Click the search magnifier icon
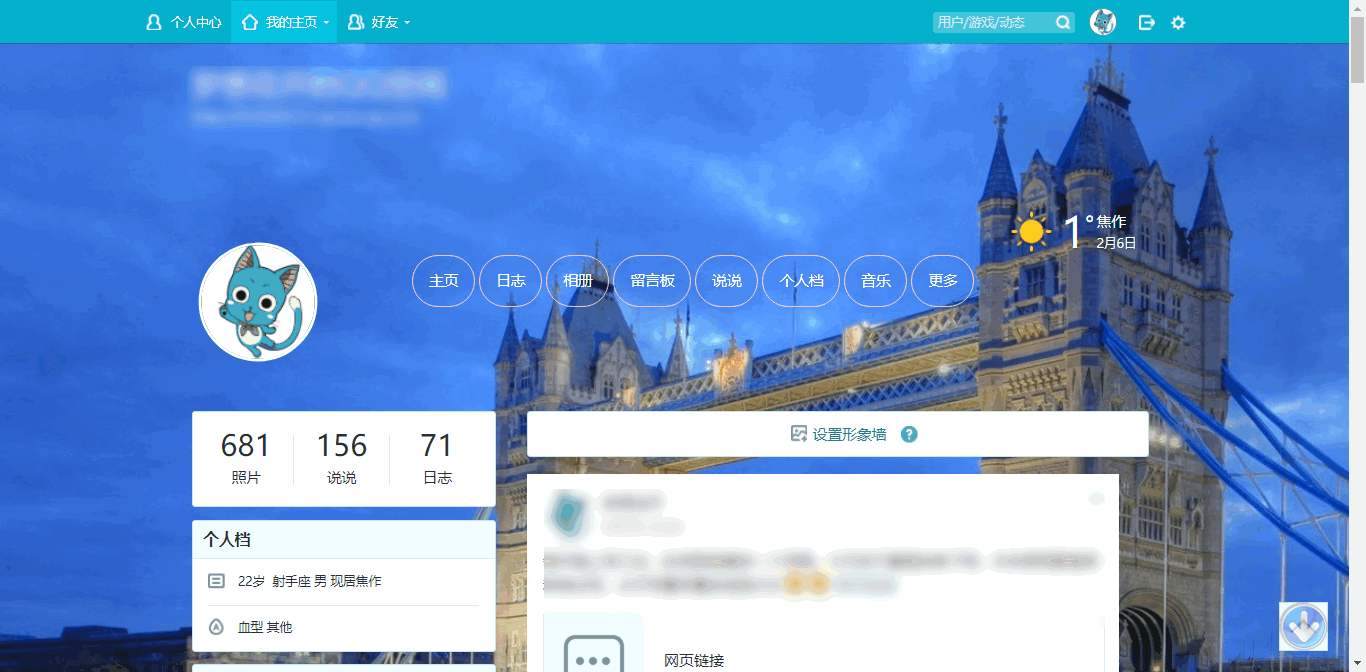The image size is (1366, 672). 1062,21
